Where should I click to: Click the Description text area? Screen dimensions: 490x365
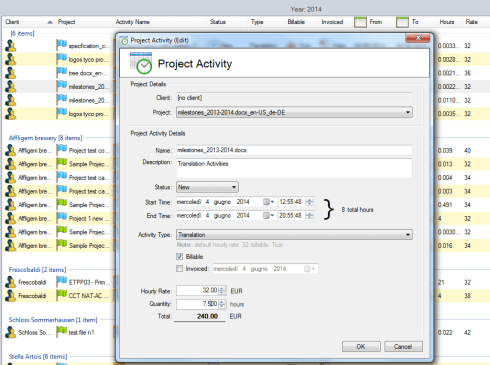tap(294, 168)
